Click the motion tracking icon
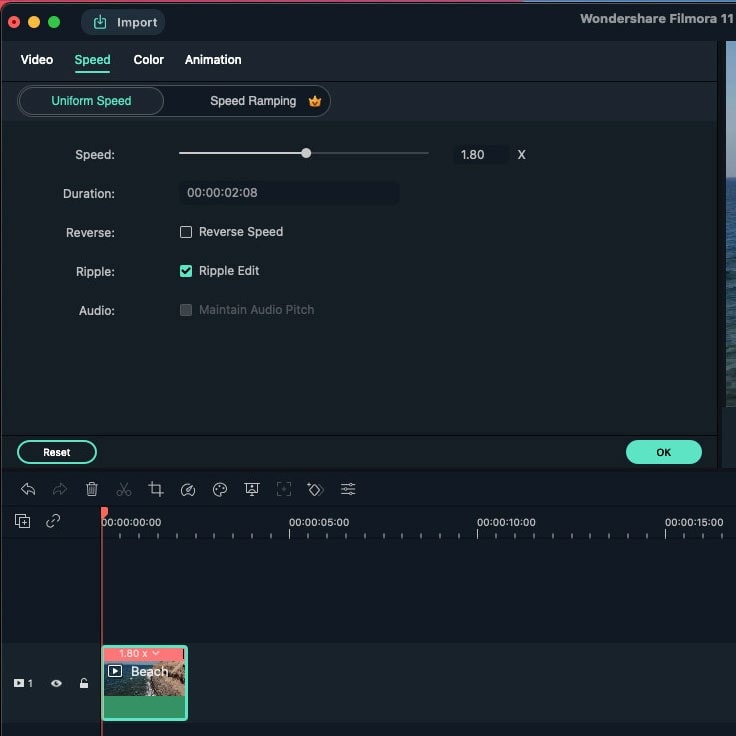Image resolution: width=736 pixels, height=736 pixels. pos(284,489)
